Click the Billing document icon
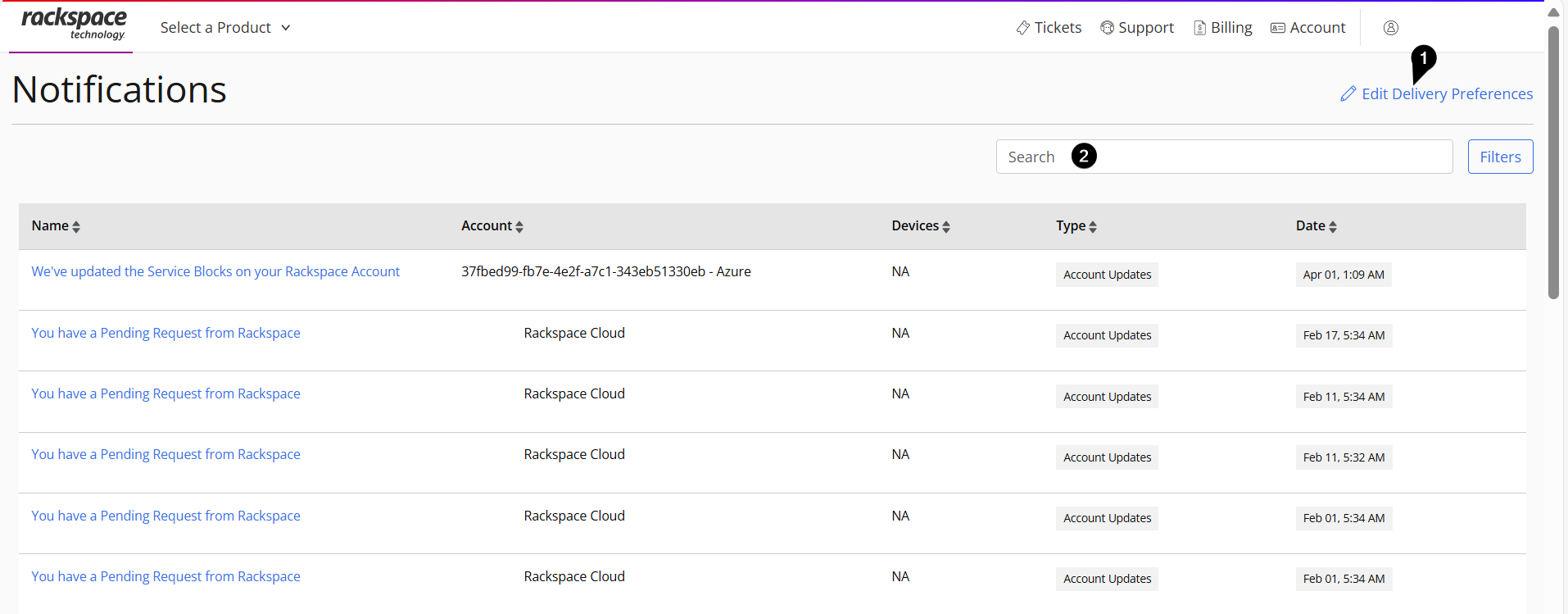This screenshot has height=614, width=1568. tap(1200, 28)
